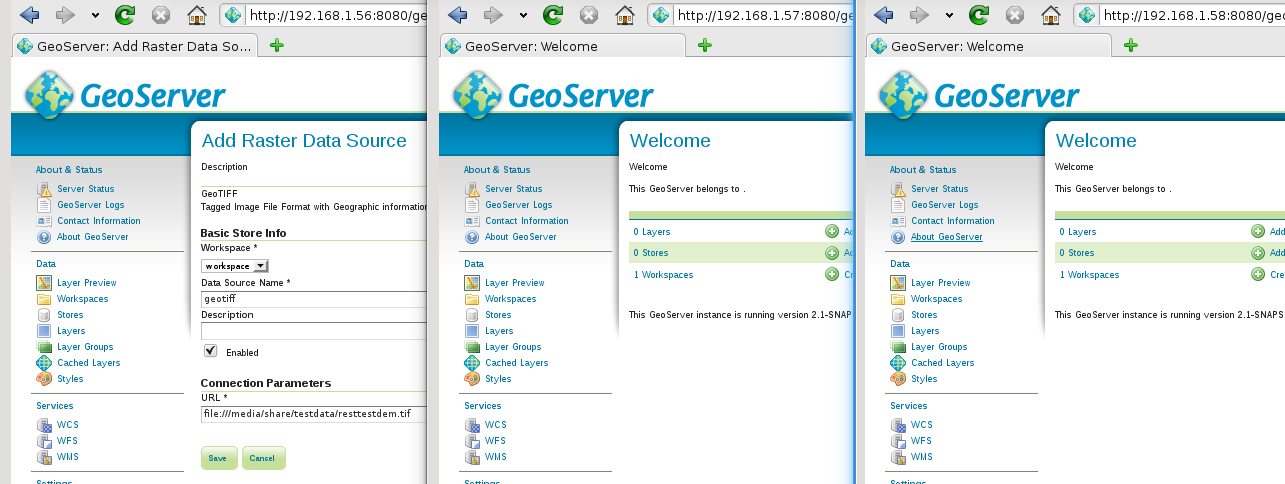Click Back arrow in right browser window

tap(883, 15)
